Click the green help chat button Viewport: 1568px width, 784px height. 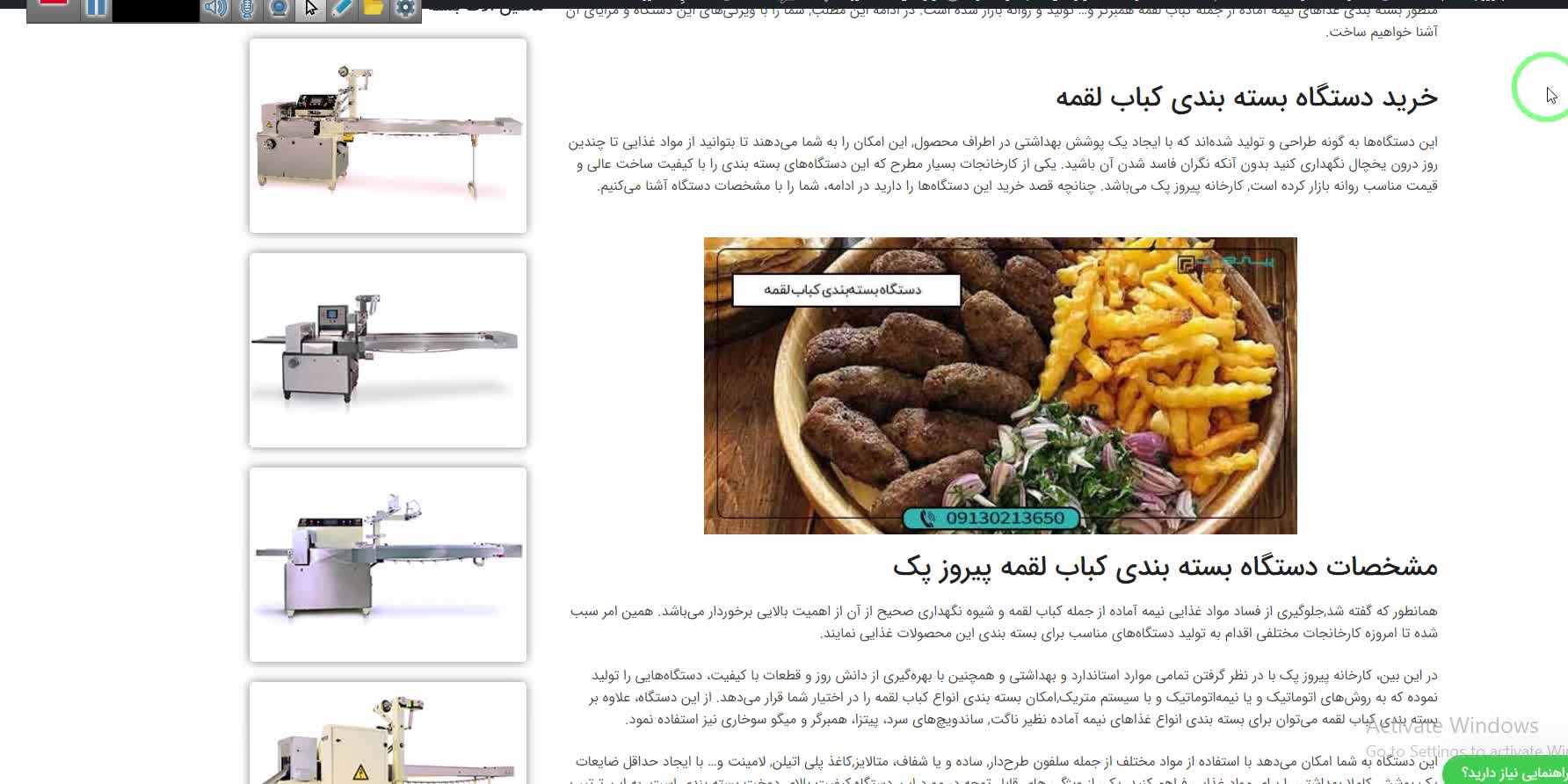click(1508, 772)
